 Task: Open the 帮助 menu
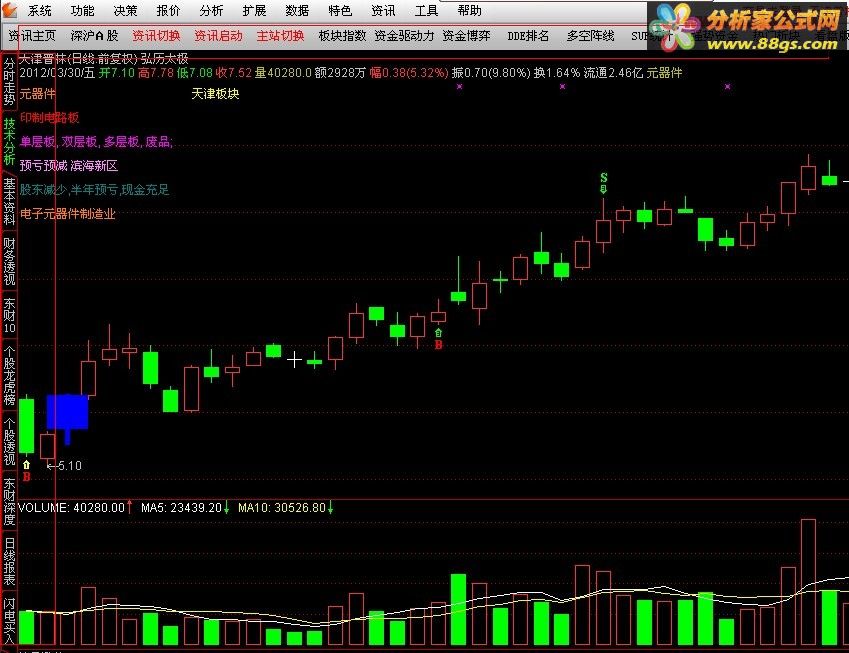(x=469, y=11)
